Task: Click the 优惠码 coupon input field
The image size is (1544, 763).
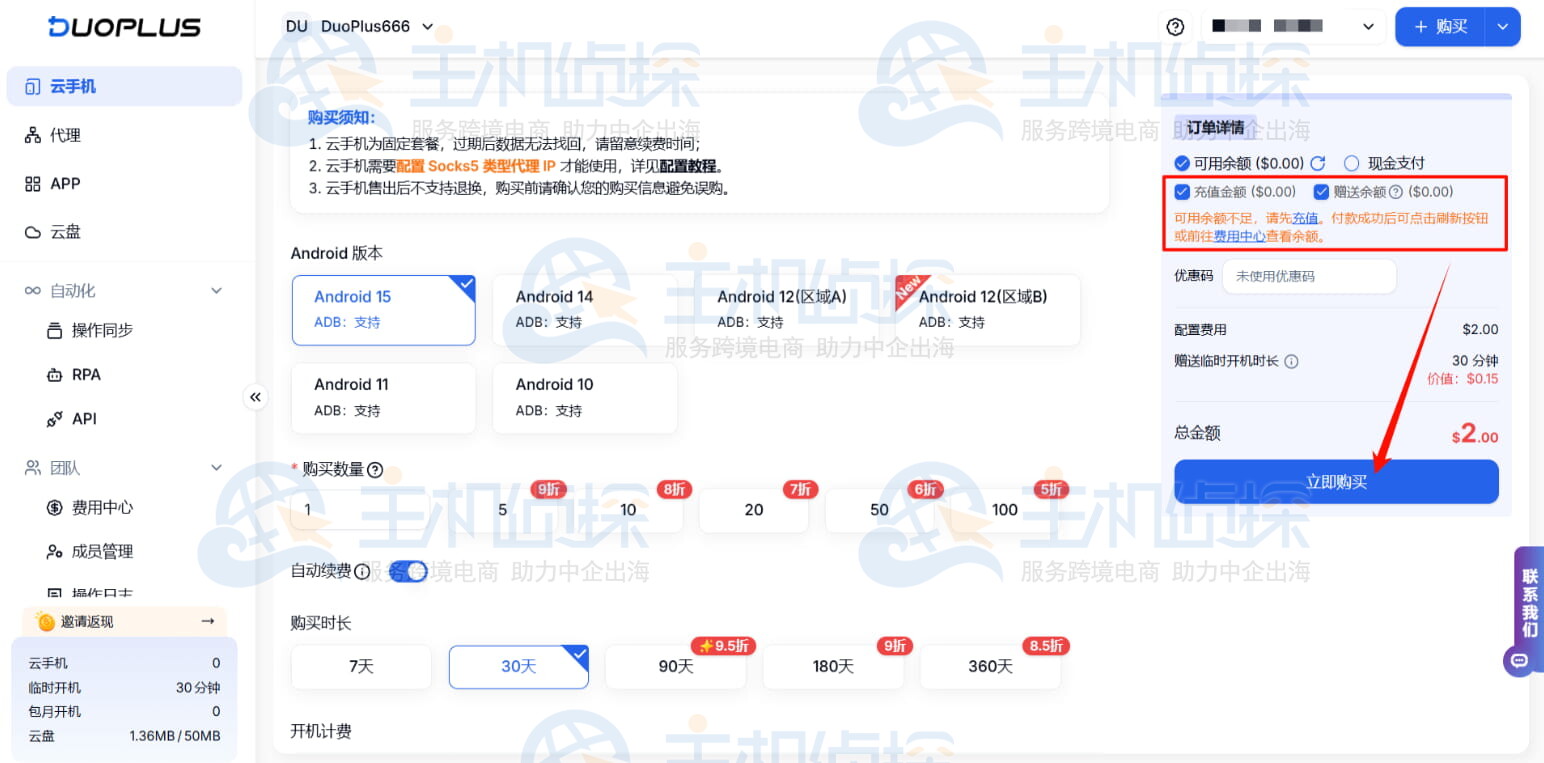Action: point(1310,277)
